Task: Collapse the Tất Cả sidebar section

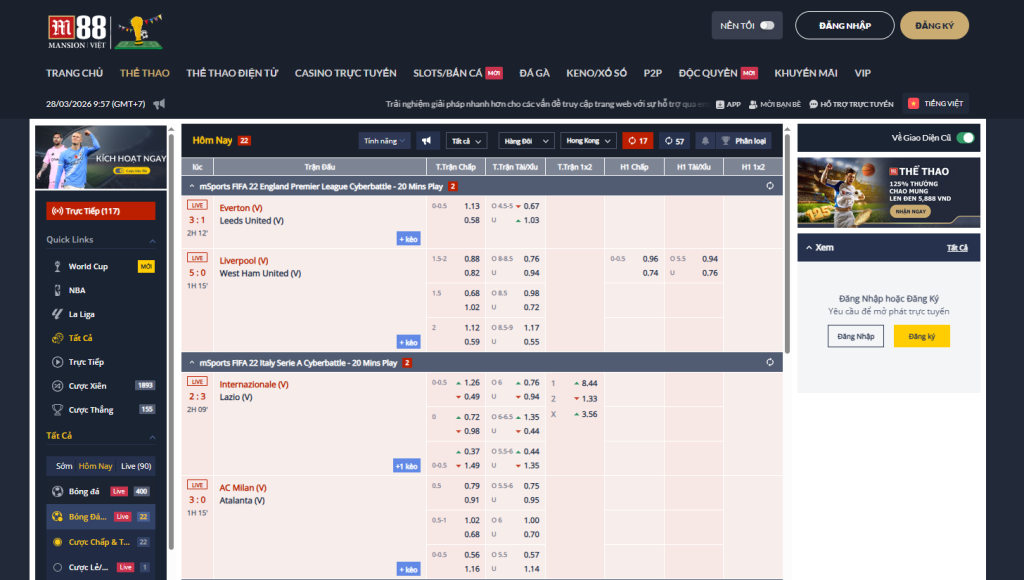Action: point(152,436)
